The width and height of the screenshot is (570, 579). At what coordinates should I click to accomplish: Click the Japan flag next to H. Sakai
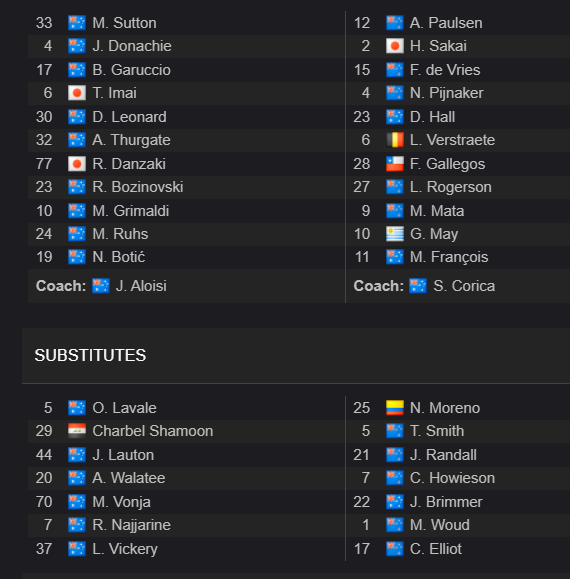(x=395, y=46)
